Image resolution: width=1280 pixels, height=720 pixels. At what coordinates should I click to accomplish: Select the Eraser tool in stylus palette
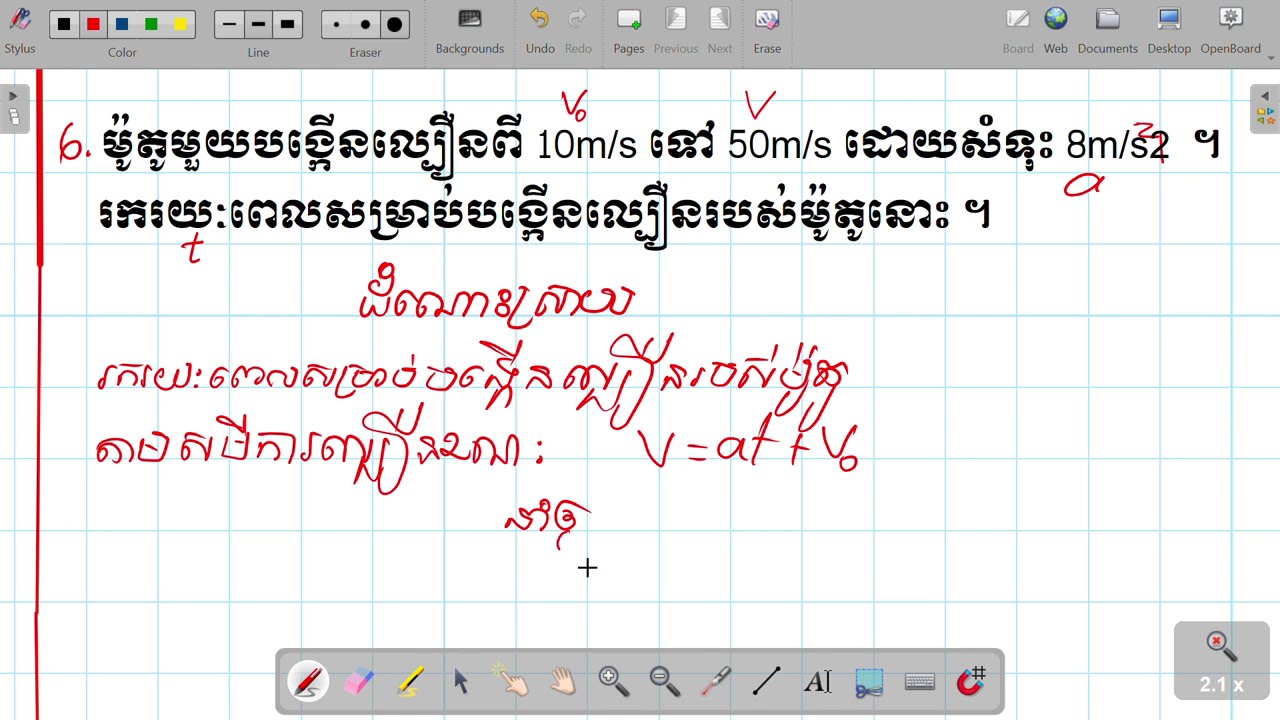[359, 682]
